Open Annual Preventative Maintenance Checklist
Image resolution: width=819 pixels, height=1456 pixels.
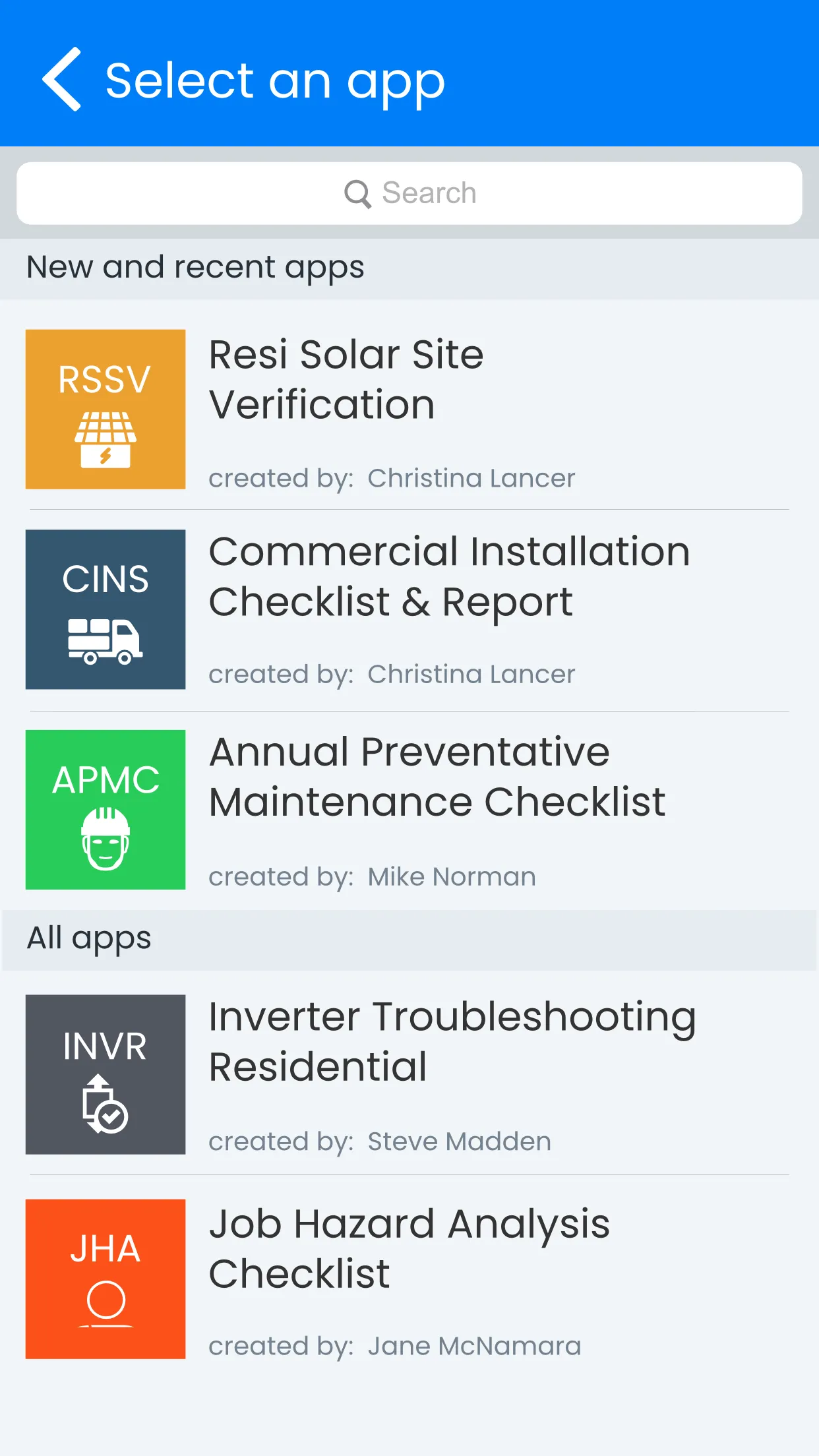(x=437, y=777)
